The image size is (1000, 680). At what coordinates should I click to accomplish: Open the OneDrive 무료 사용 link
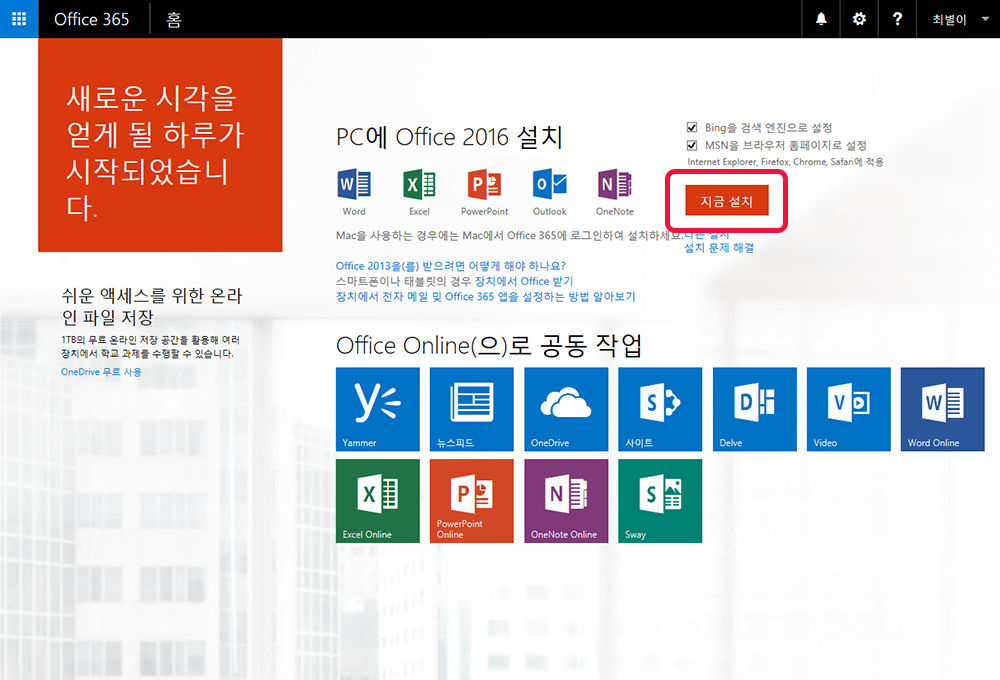[x=101, y=372]
